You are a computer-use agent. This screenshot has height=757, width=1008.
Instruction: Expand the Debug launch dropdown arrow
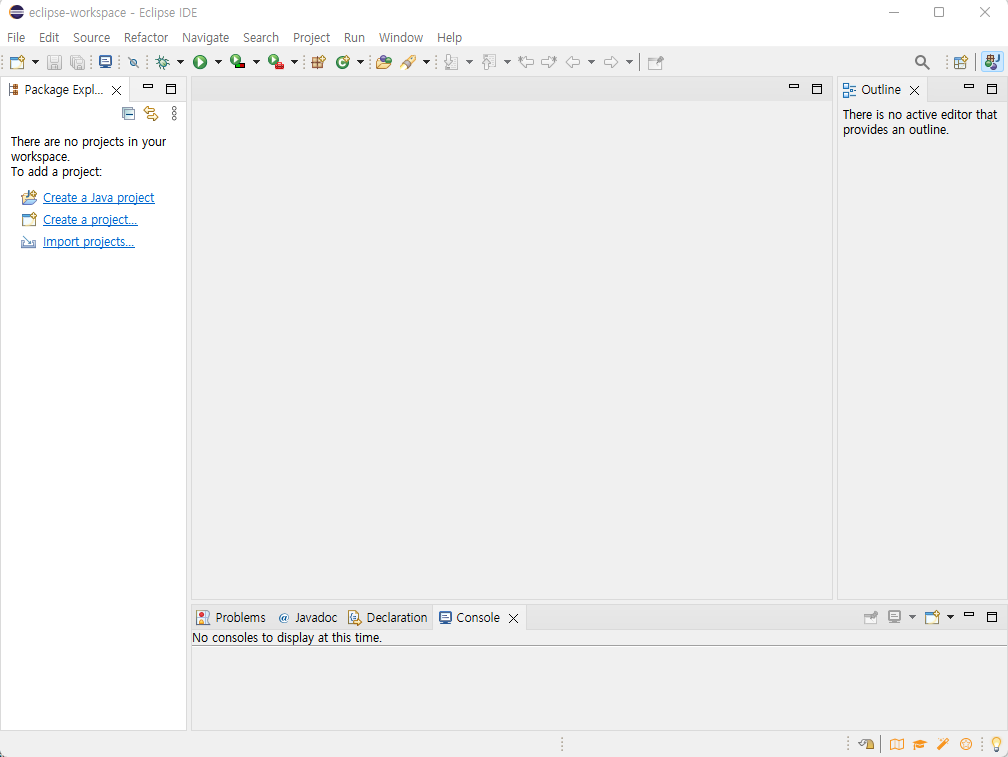coord(180,62)
